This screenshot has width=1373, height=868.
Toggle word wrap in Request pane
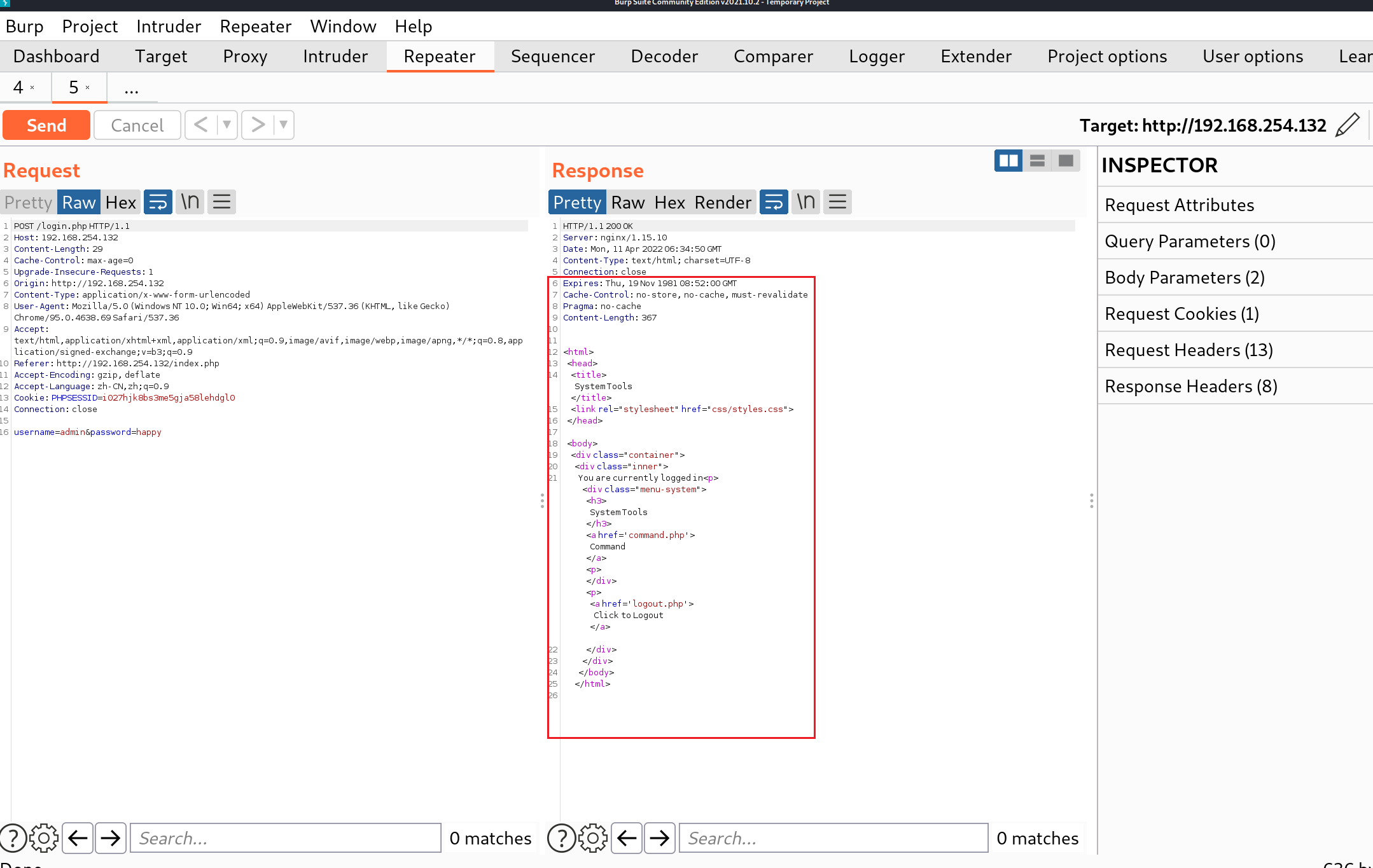(x=158, y=202)
